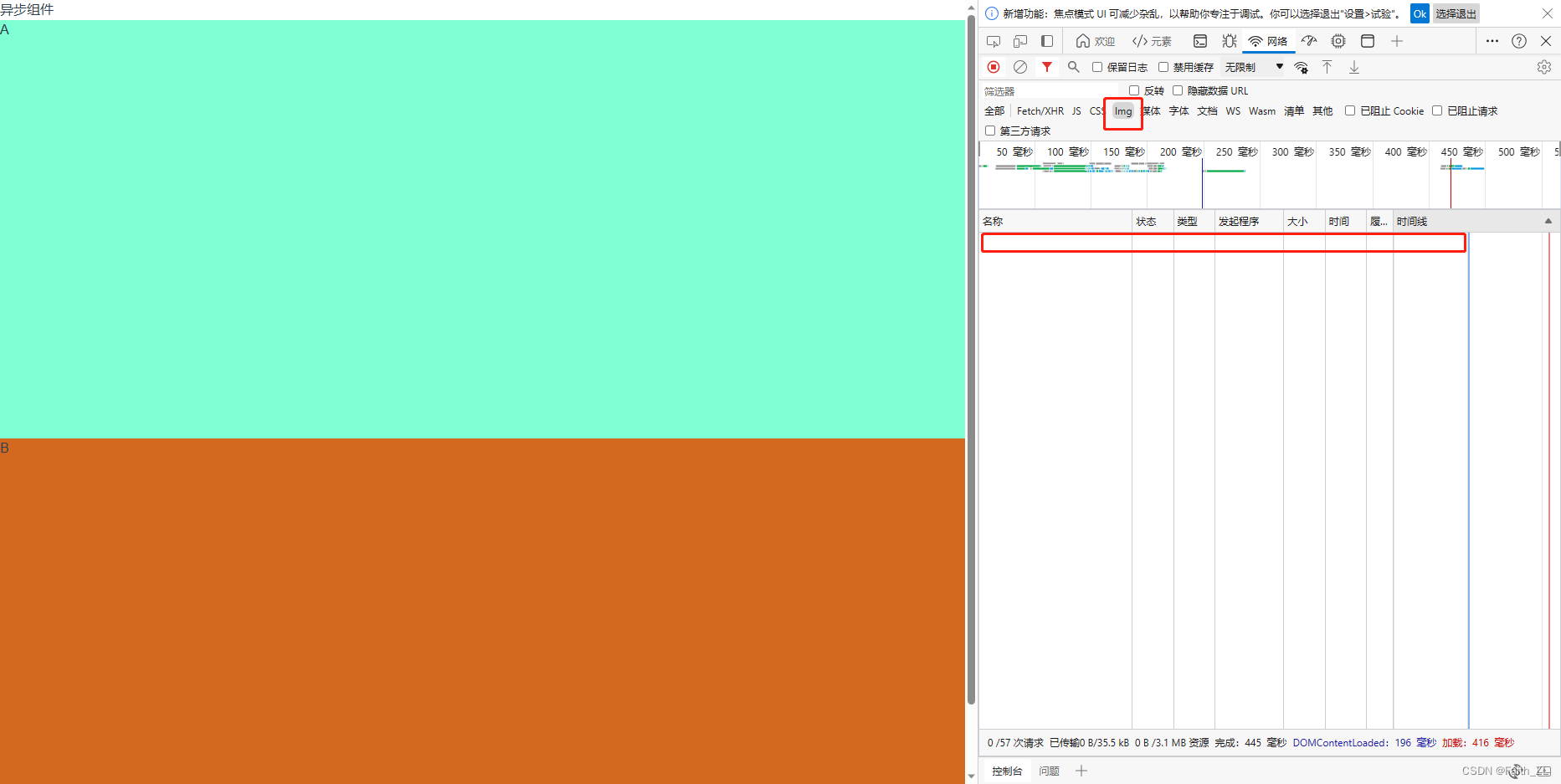Open the 无限制 throttling dropdown
The width and height of the screenshot is (1561, 784).
click(x=1254, y=67)
